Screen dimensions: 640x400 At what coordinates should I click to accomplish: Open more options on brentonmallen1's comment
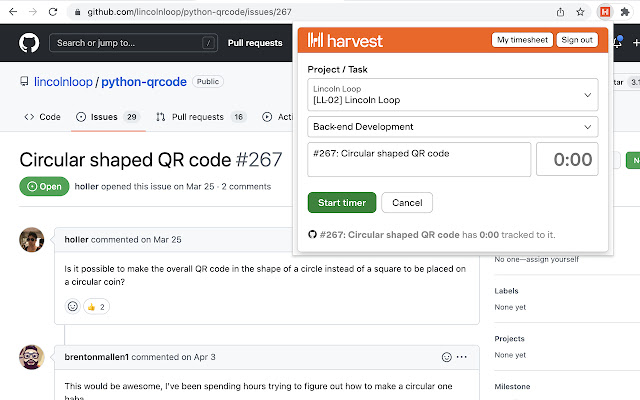(x=462, y=357)
